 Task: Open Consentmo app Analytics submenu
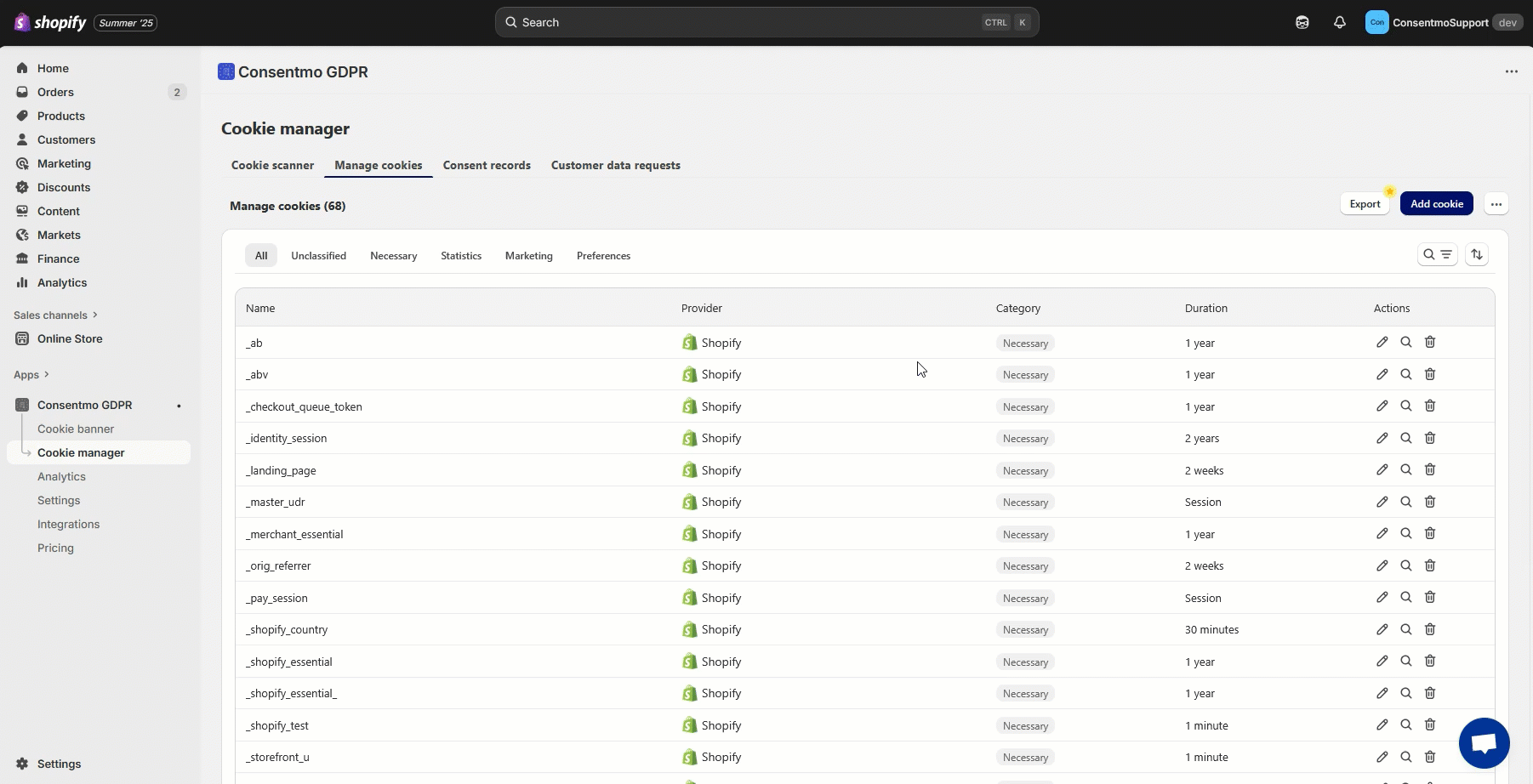pyautogui.click(x=61, y=476)
